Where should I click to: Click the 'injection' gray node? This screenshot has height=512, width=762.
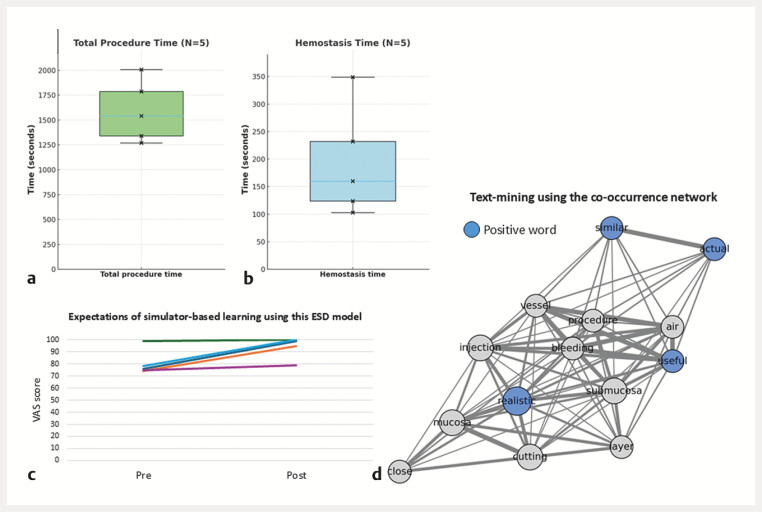tap(481, 347)
